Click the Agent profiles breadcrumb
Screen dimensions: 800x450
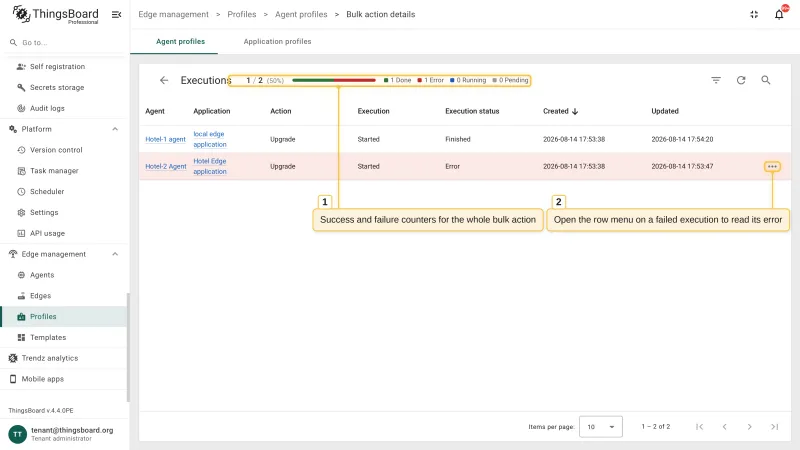pyautogui.click(x=301, y=14)
